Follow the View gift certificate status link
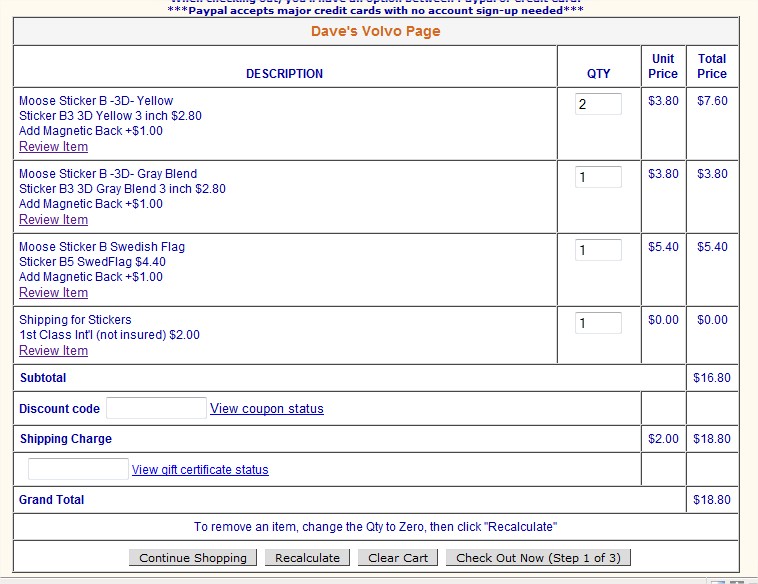This screenshot has width=758, height=584. tap(200, 470)
